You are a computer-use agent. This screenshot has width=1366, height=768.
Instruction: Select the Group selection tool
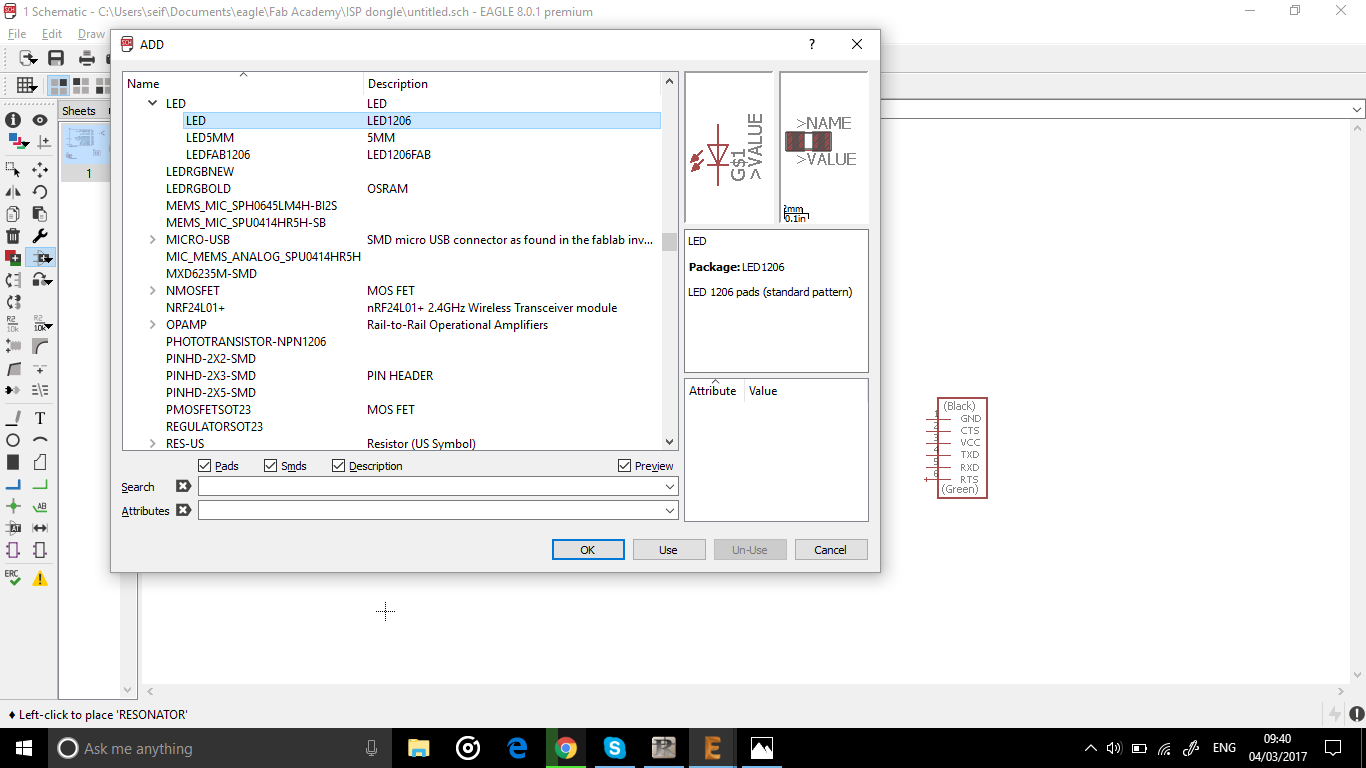pyautogui.click(x=13, y=169)
